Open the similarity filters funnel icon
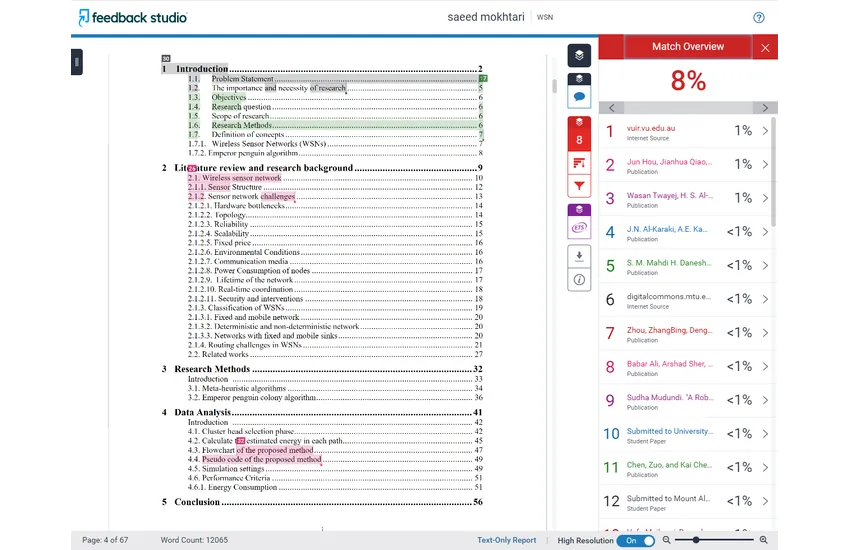The image size is (850, 550). [x=579, y=186]
